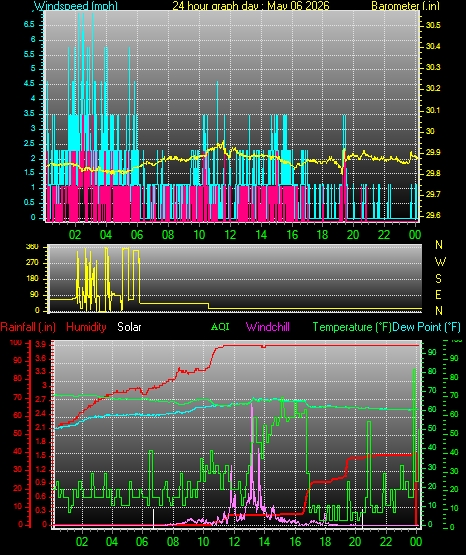Click the 100 value on red humidity axis
The image size is (466, 555).
coord(16,343)
